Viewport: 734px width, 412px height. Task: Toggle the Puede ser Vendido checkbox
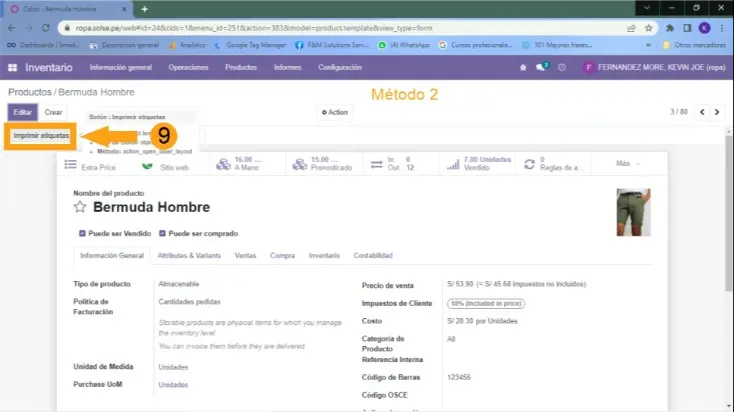point(83,233)
